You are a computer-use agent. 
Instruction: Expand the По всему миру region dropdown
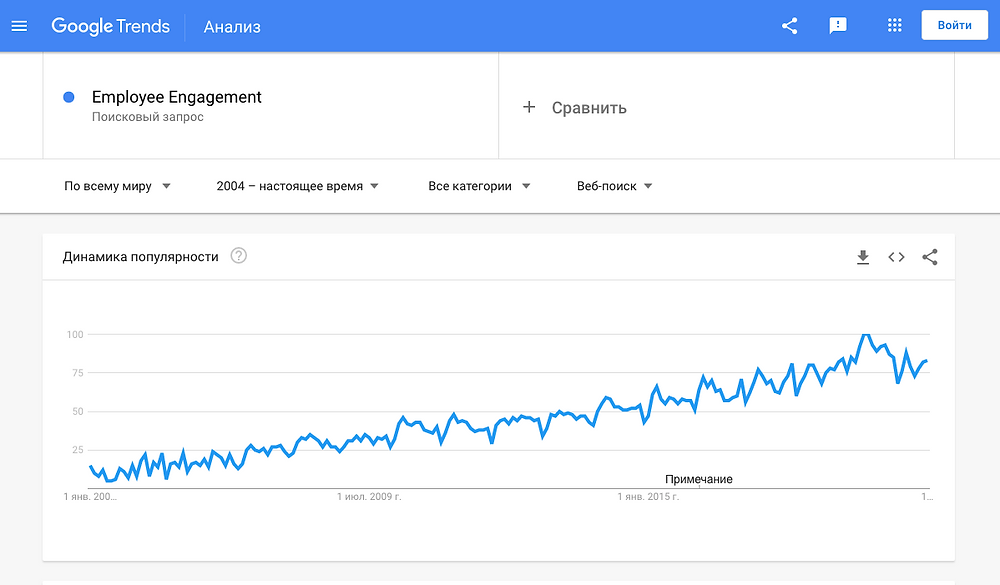coord(117,186)
